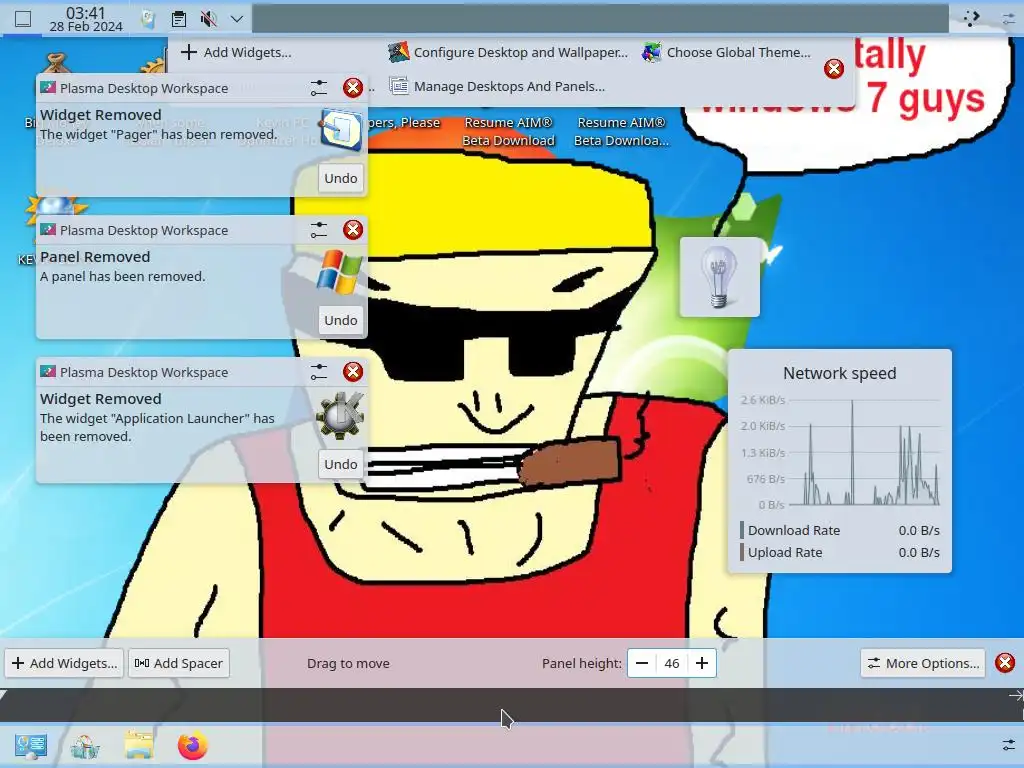Close the panel edit bar
This screenshot has width=1024, height=768.
point(1005,663)
